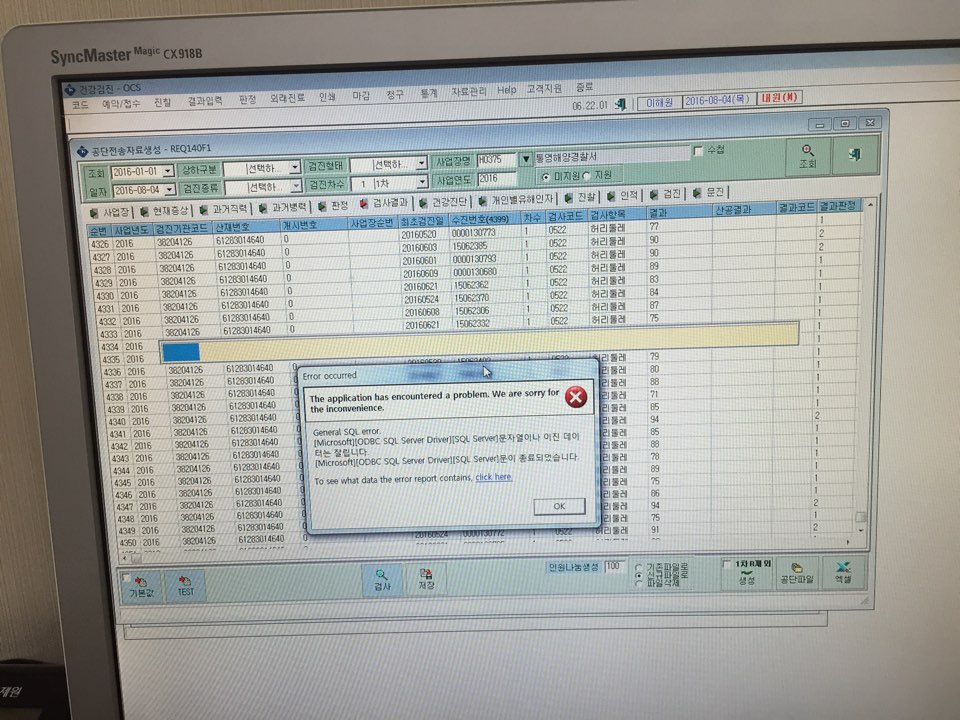960x720 pixels.
Task: Open the 결과입력 menu
Action: 204,101
